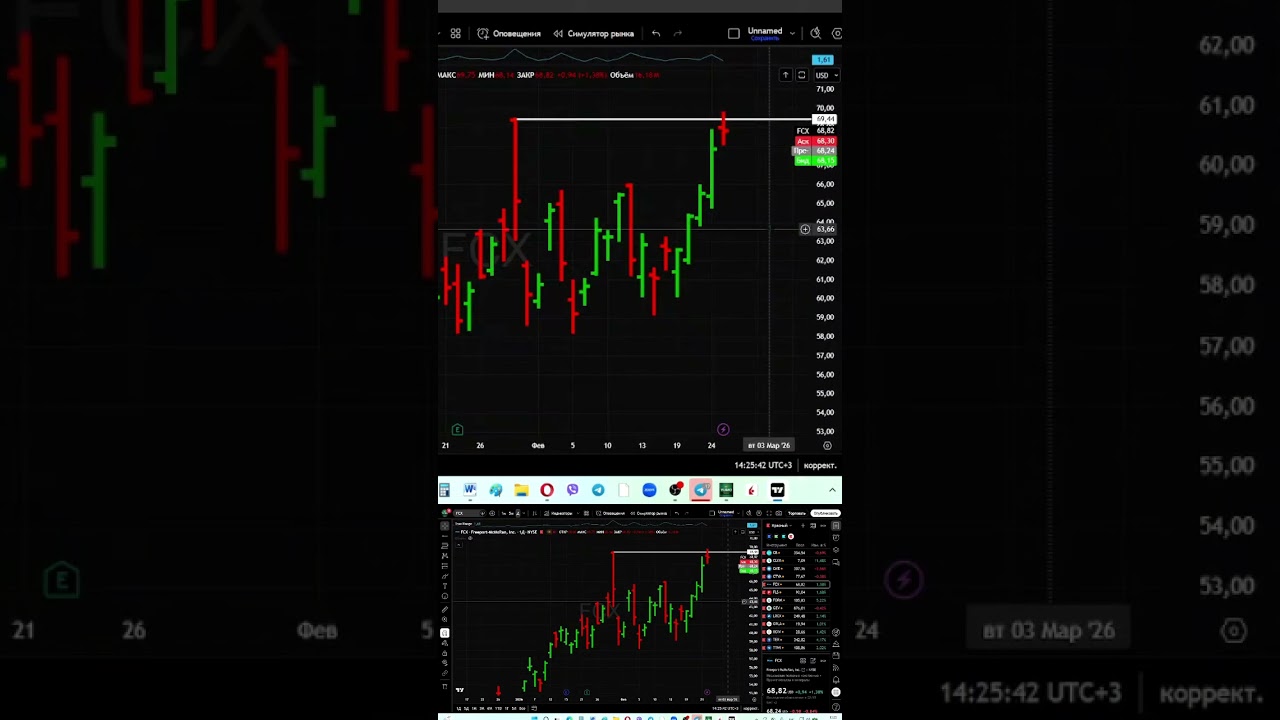The image size is (1280, 720).
Task: Select the TTMI row in the watchlist
Action: pyautogui.click(x=796, y=647)
